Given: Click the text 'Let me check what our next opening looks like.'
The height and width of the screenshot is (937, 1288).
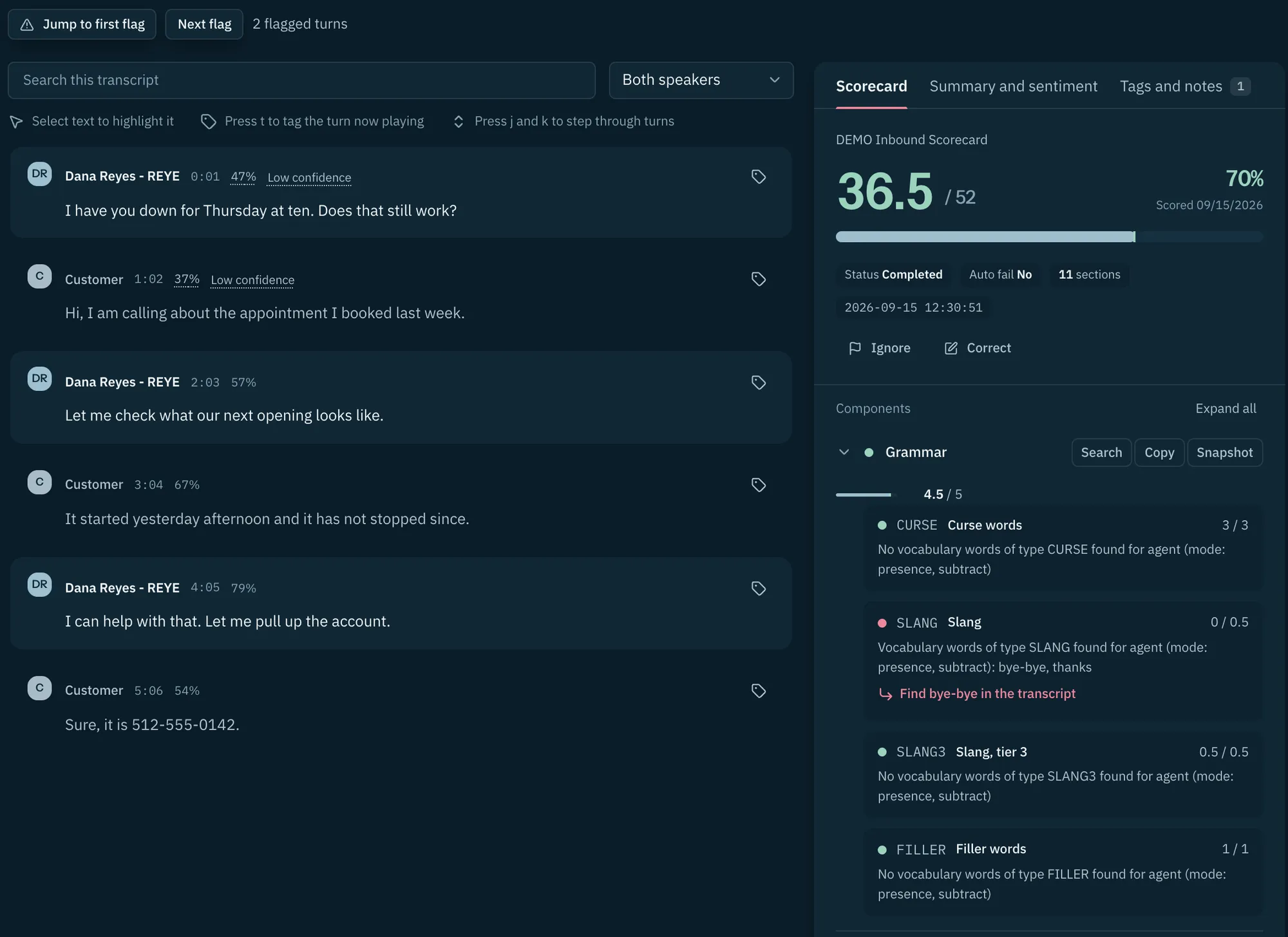Looking at the screenshot, I should tap(224, 415).
